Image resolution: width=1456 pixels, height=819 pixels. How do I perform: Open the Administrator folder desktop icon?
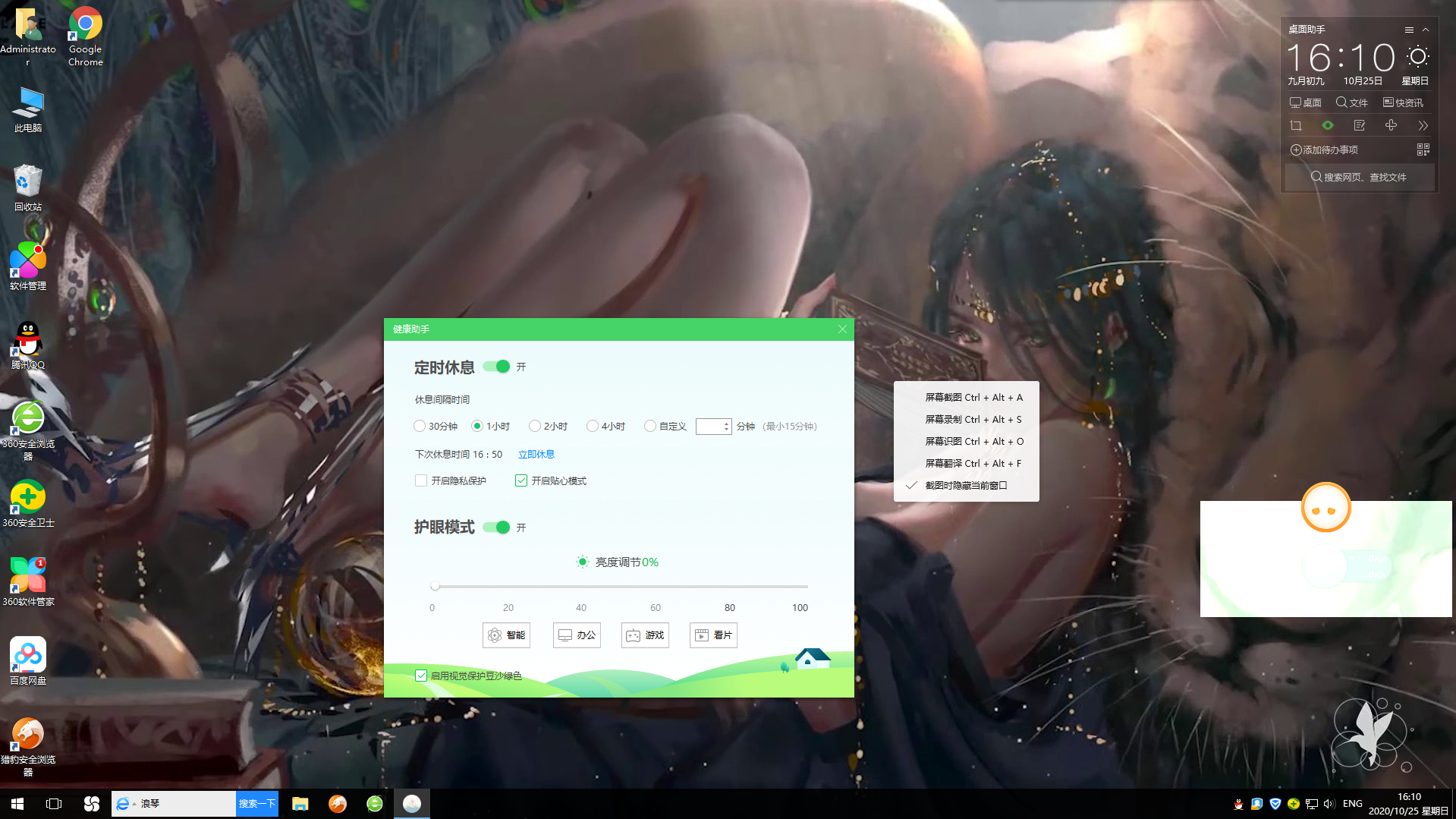(28, 36)
